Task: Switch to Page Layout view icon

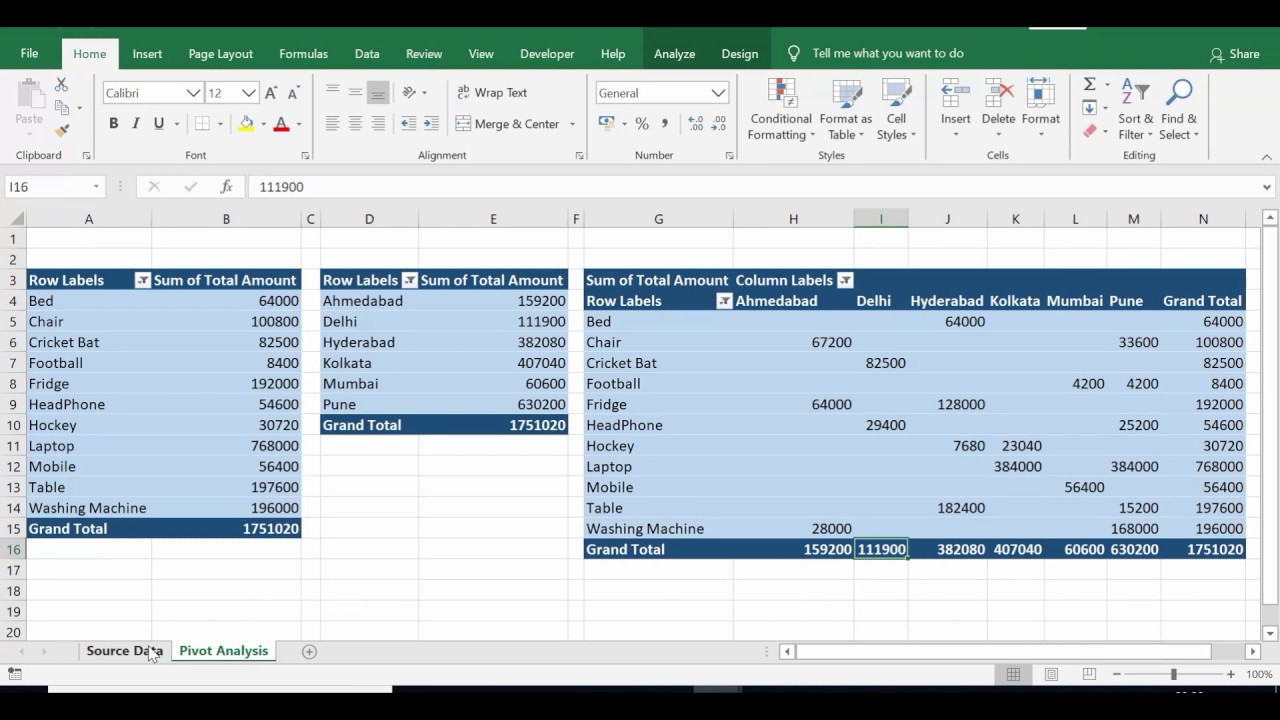Action: click(1051, 674)
